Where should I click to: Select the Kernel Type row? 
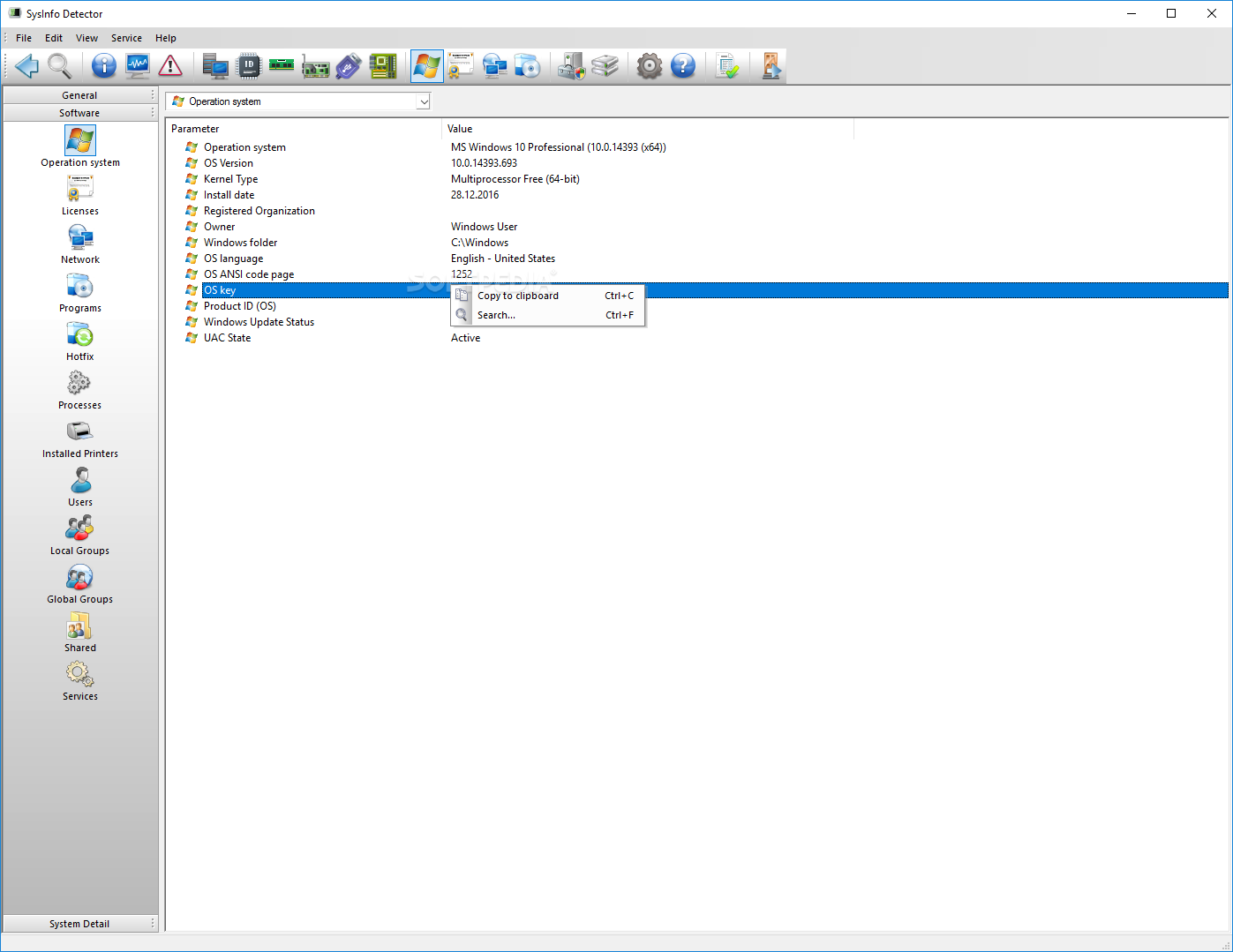[x=697, y=179]
